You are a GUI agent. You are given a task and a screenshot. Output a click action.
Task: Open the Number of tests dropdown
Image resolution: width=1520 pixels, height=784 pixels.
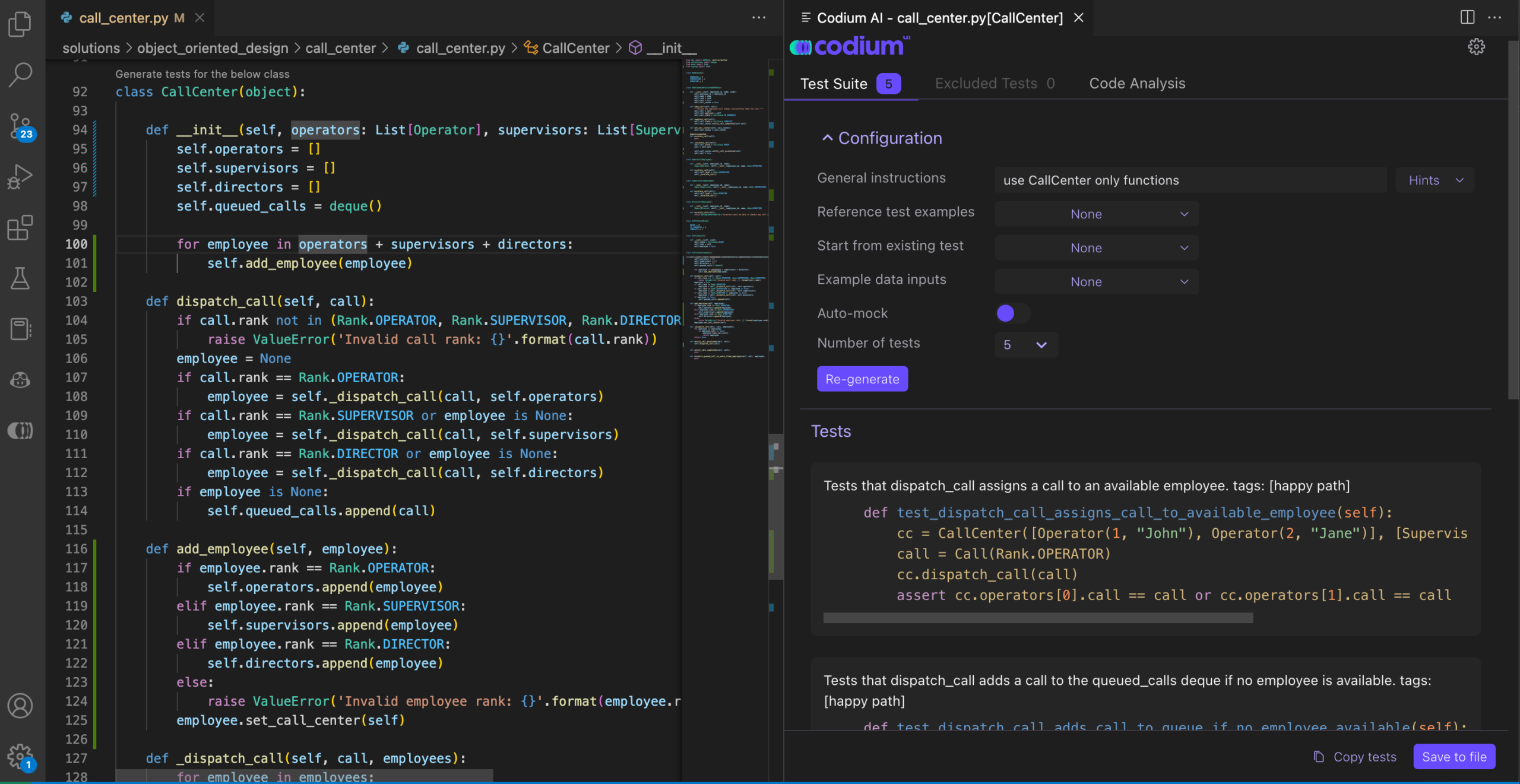pyautogui.click(x=1025, y=344)
